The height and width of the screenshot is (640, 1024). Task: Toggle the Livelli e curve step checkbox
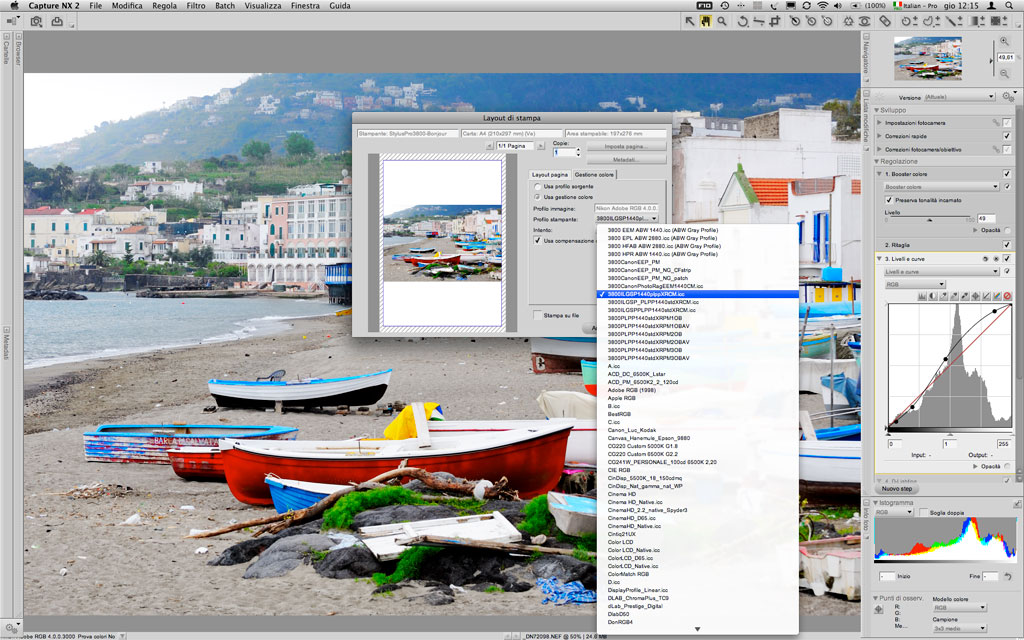coord(1006,259)
